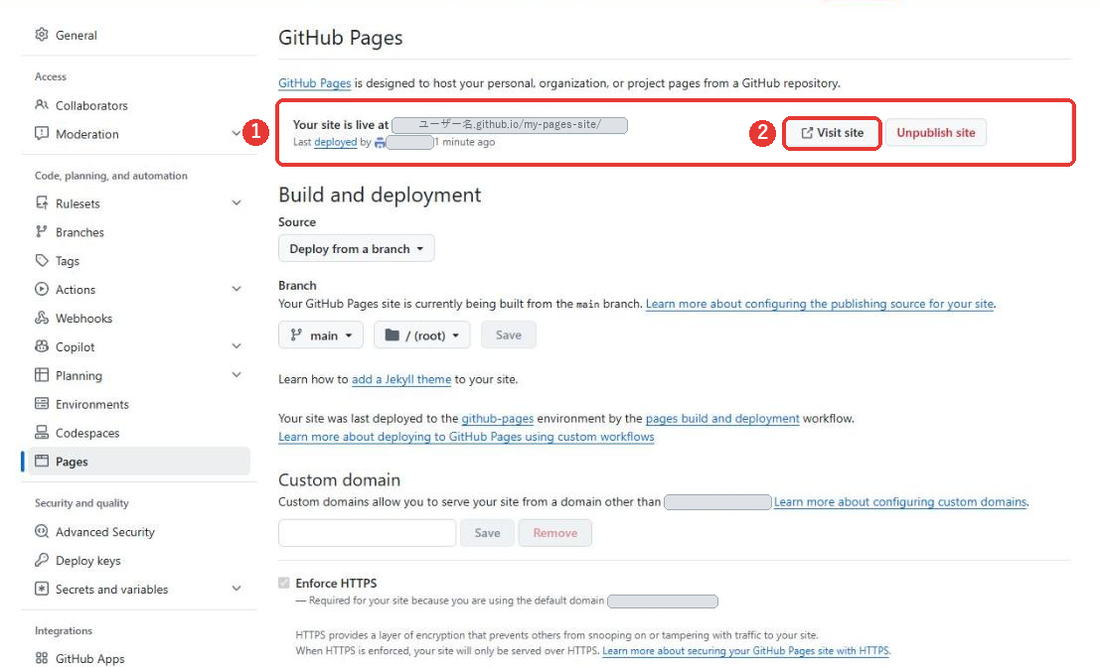
Task: Expand the Copilot section chevron
Action: coord(236,346)
